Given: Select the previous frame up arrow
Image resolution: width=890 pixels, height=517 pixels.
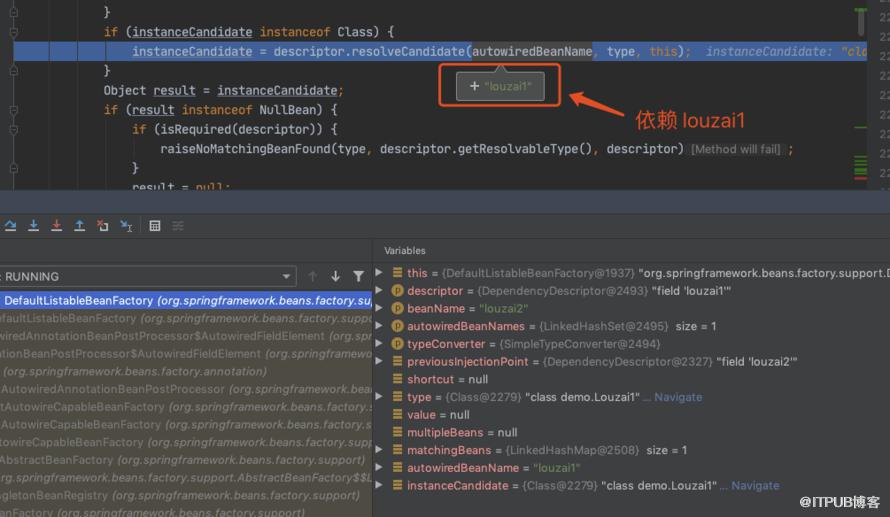Looking at the screenshot, I should [x=312, y=276].
